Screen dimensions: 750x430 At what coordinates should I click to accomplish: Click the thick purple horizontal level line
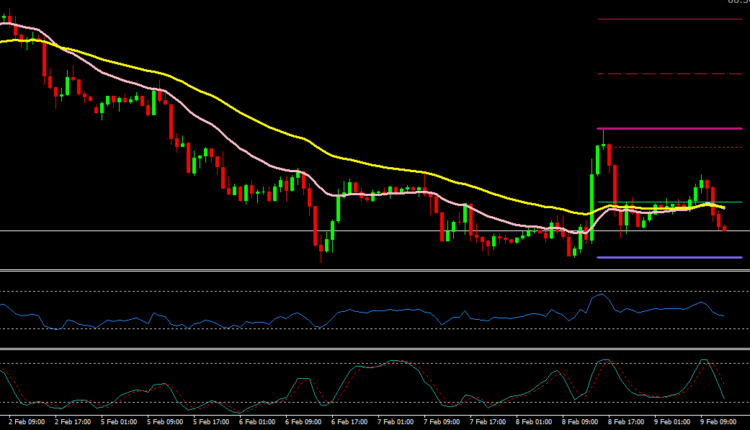pos(660,257)
